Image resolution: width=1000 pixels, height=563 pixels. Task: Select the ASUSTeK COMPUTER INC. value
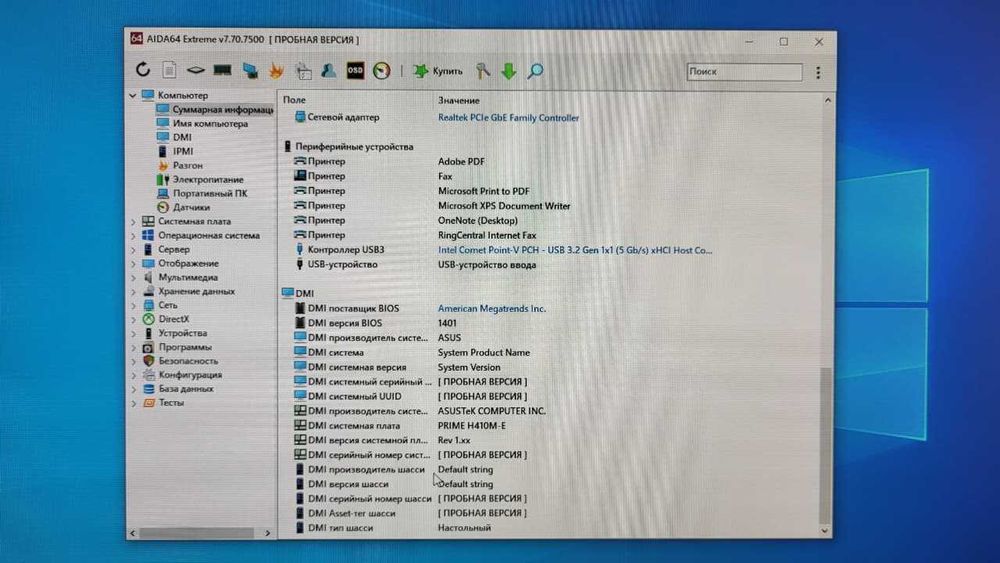coord(492,411)
